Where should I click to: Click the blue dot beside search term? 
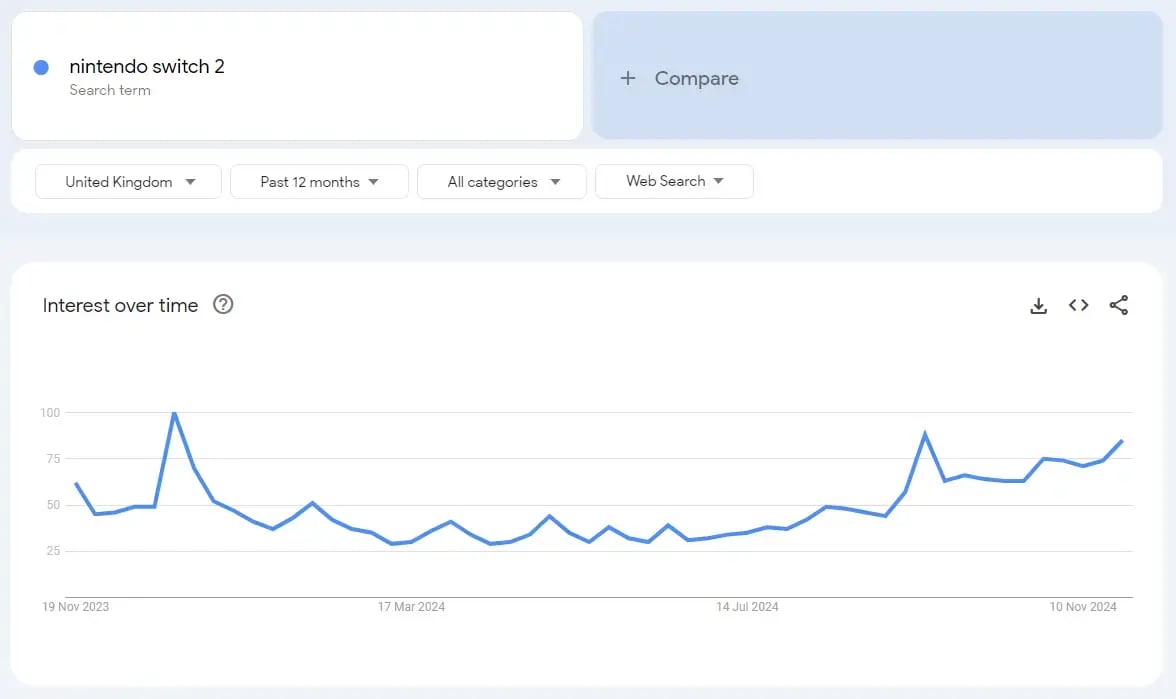pyautogui.click(x=41, y=67)
